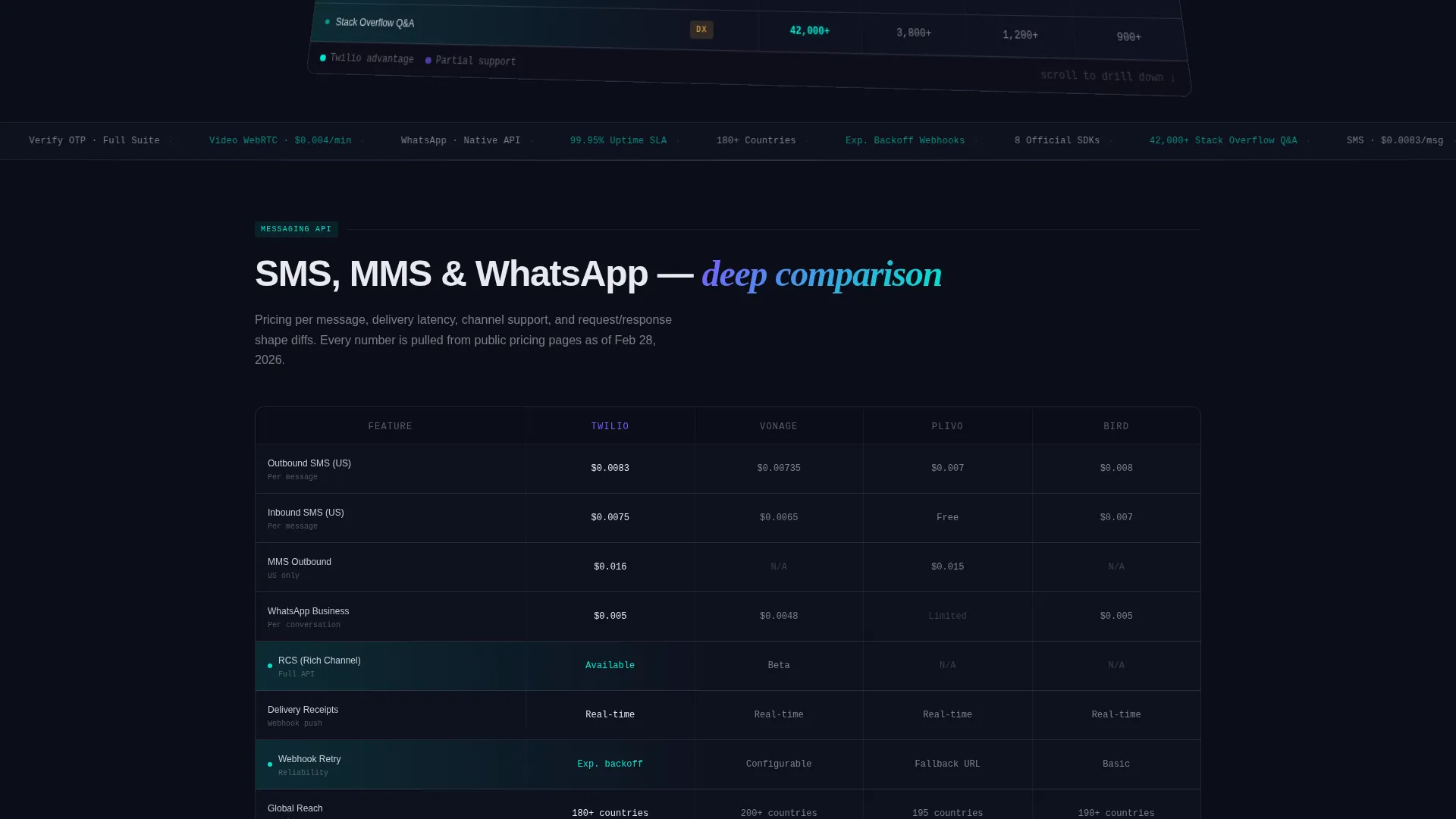Click Twilio Delivery Receipts 'Real-time' cell

click(610, 714)
